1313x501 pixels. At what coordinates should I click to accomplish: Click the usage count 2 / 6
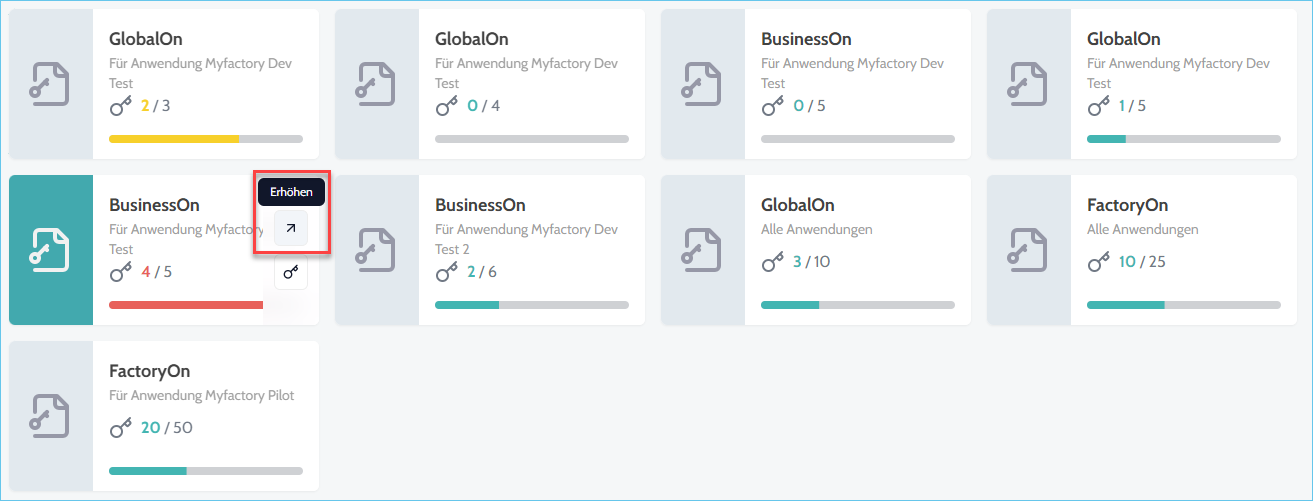[482, 271]
